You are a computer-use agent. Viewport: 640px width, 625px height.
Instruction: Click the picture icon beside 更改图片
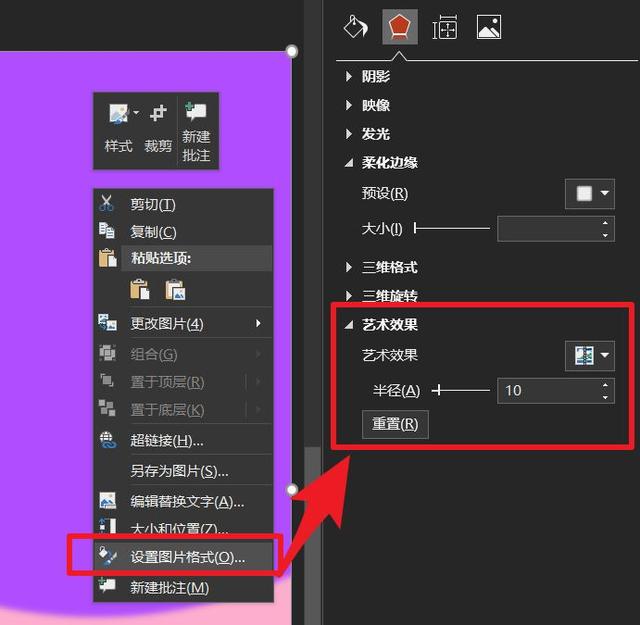pyautogui.click(x=107, y=323)
